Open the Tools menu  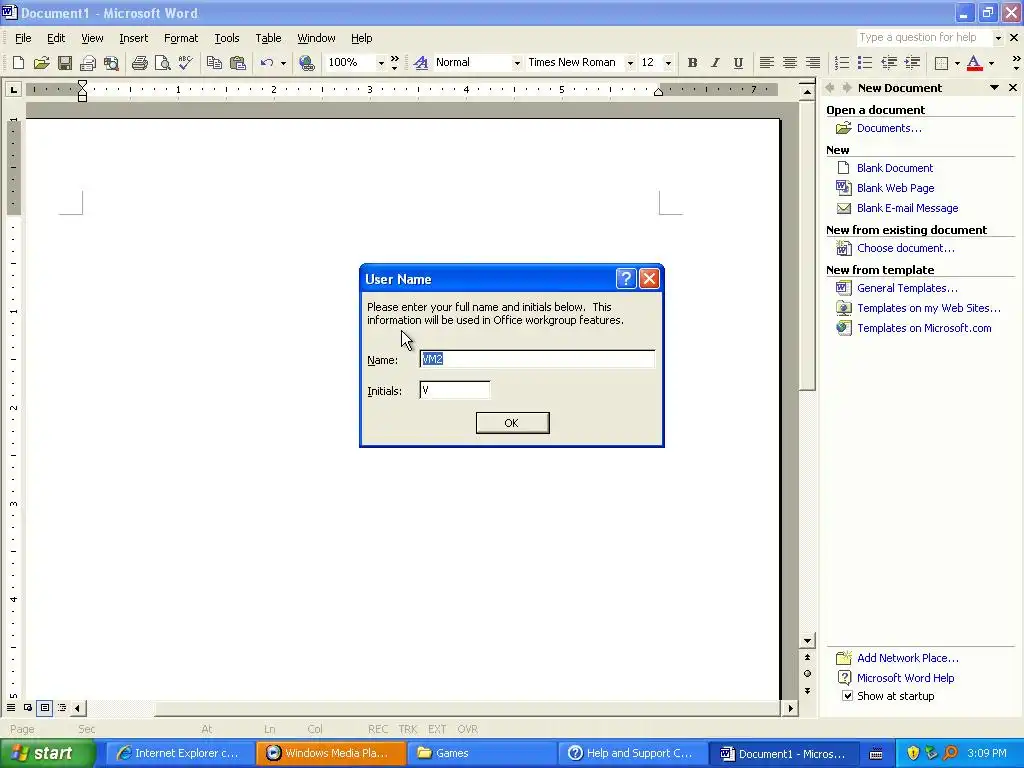(x=227, y=38)
